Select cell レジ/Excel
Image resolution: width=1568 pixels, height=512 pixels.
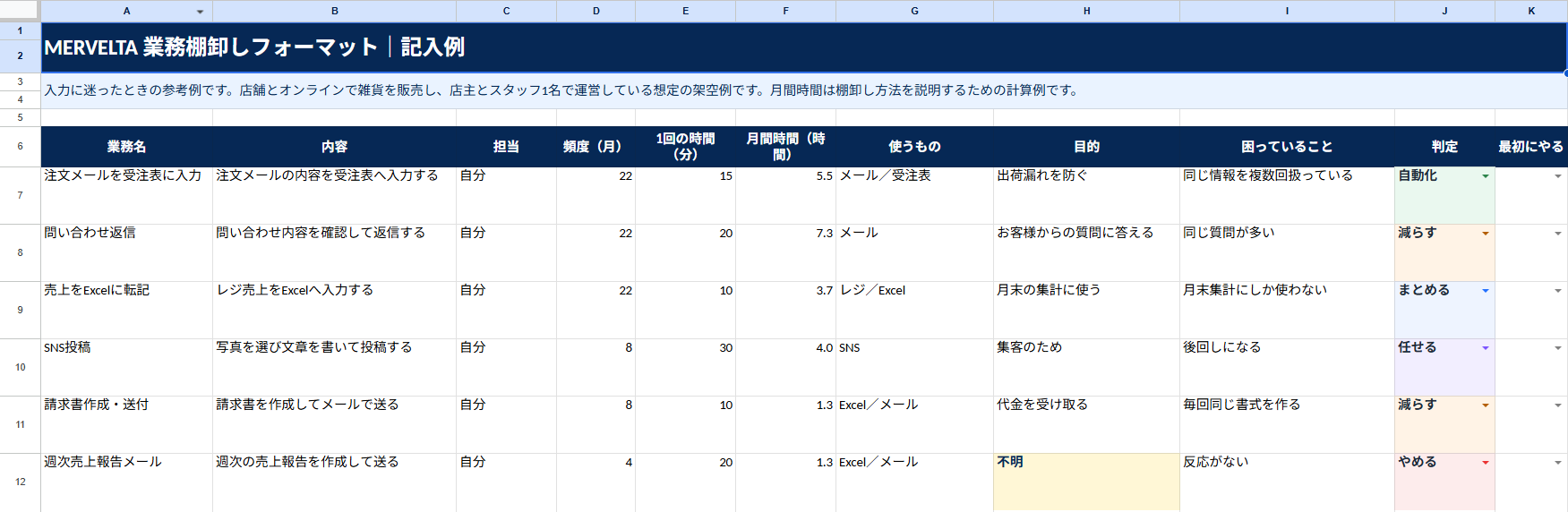click(x=914, y=310)
